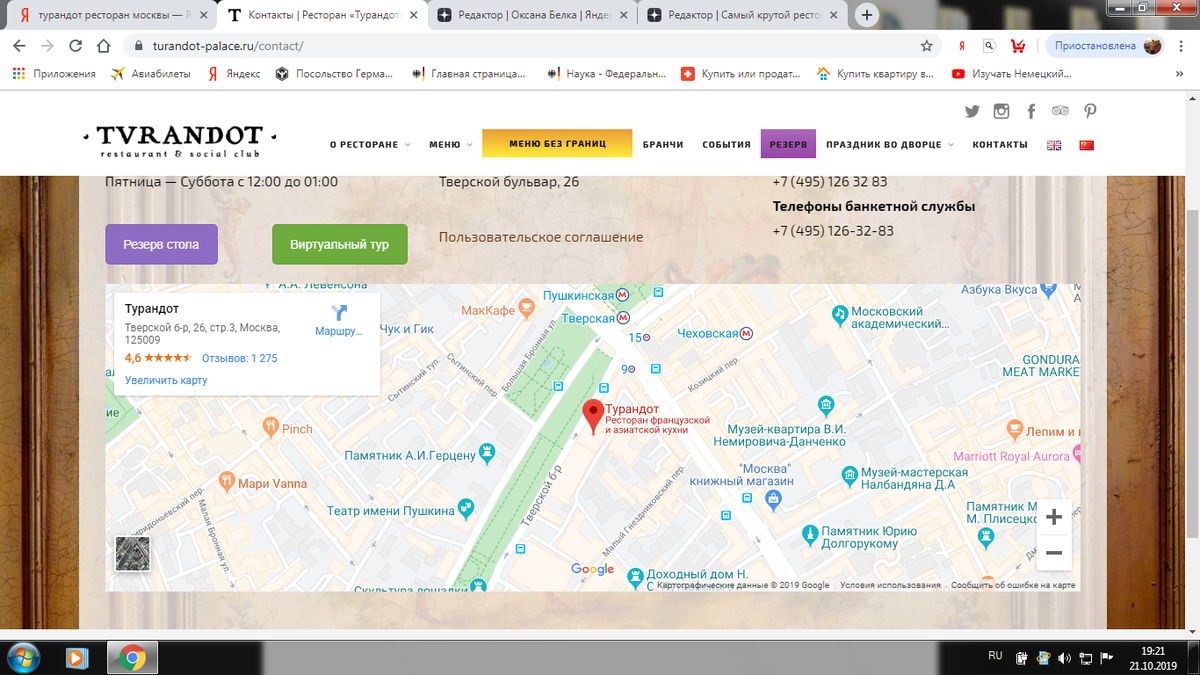Reload the page
Image resolution: width=1200 pixels, height=675 pixels.
(x=75, y=46)
